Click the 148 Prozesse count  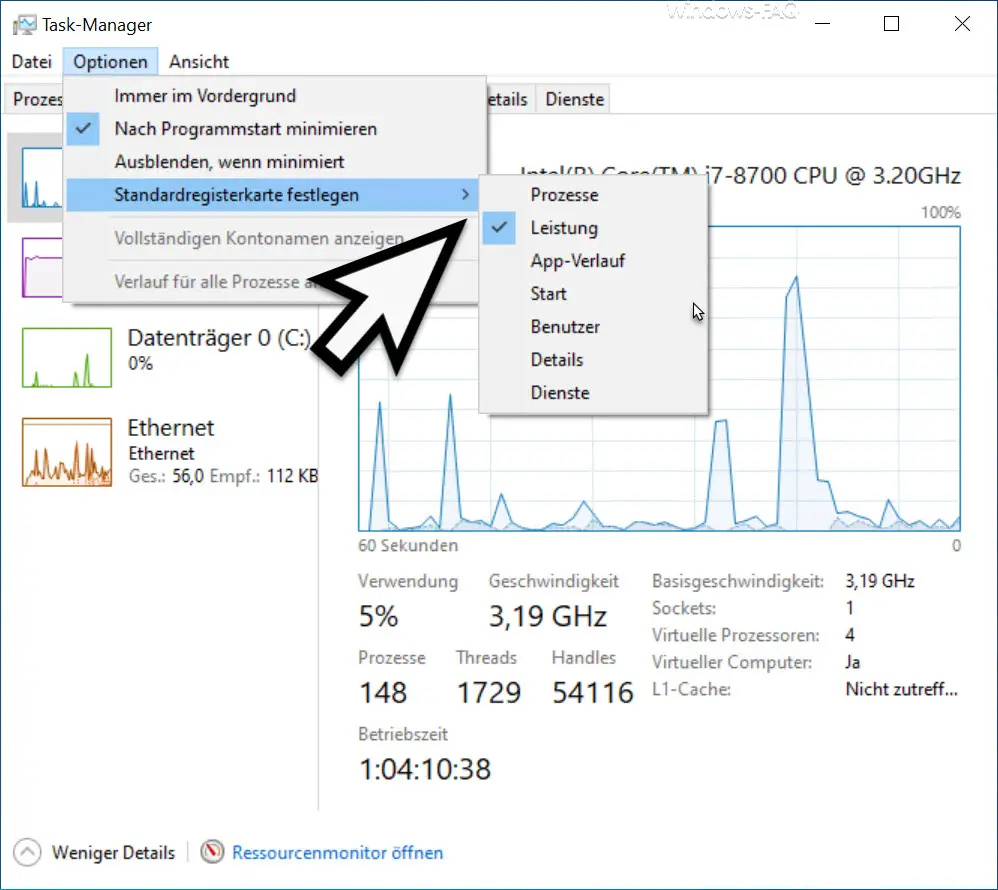tap(383, 693)
